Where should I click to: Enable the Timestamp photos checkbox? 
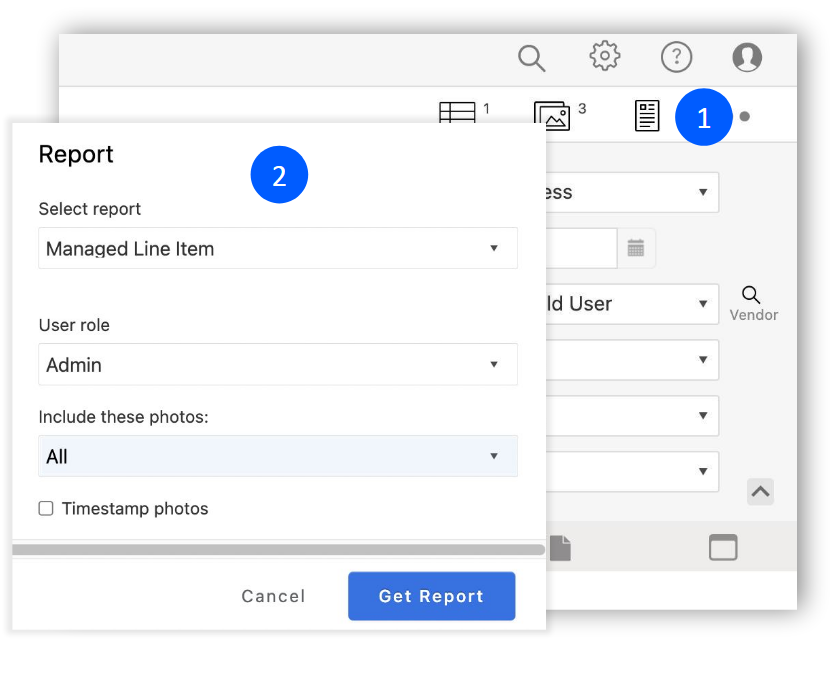pyautogui.click(x=46, y=509)
